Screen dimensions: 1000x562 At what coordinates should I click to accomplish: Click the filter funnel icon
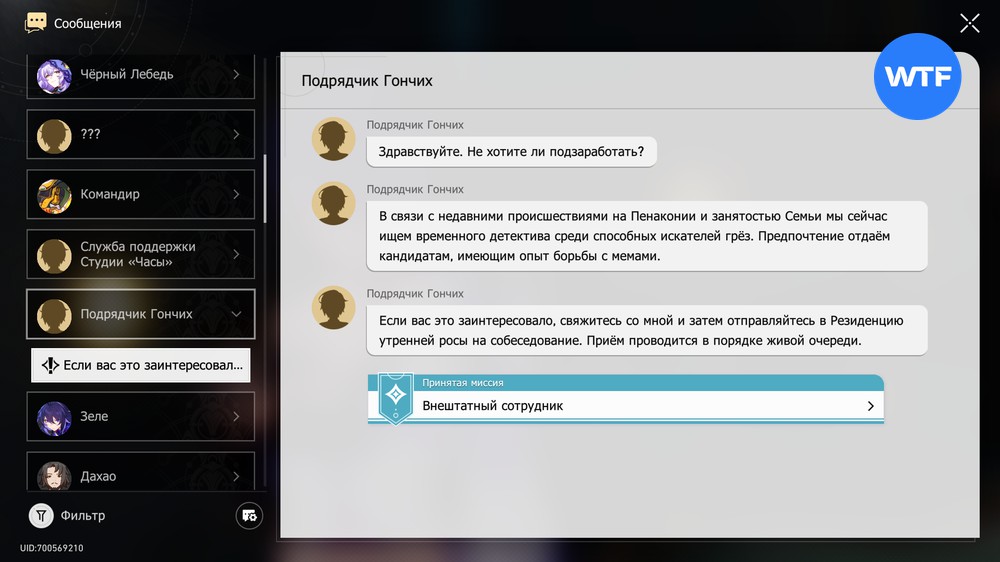point(41,516)
